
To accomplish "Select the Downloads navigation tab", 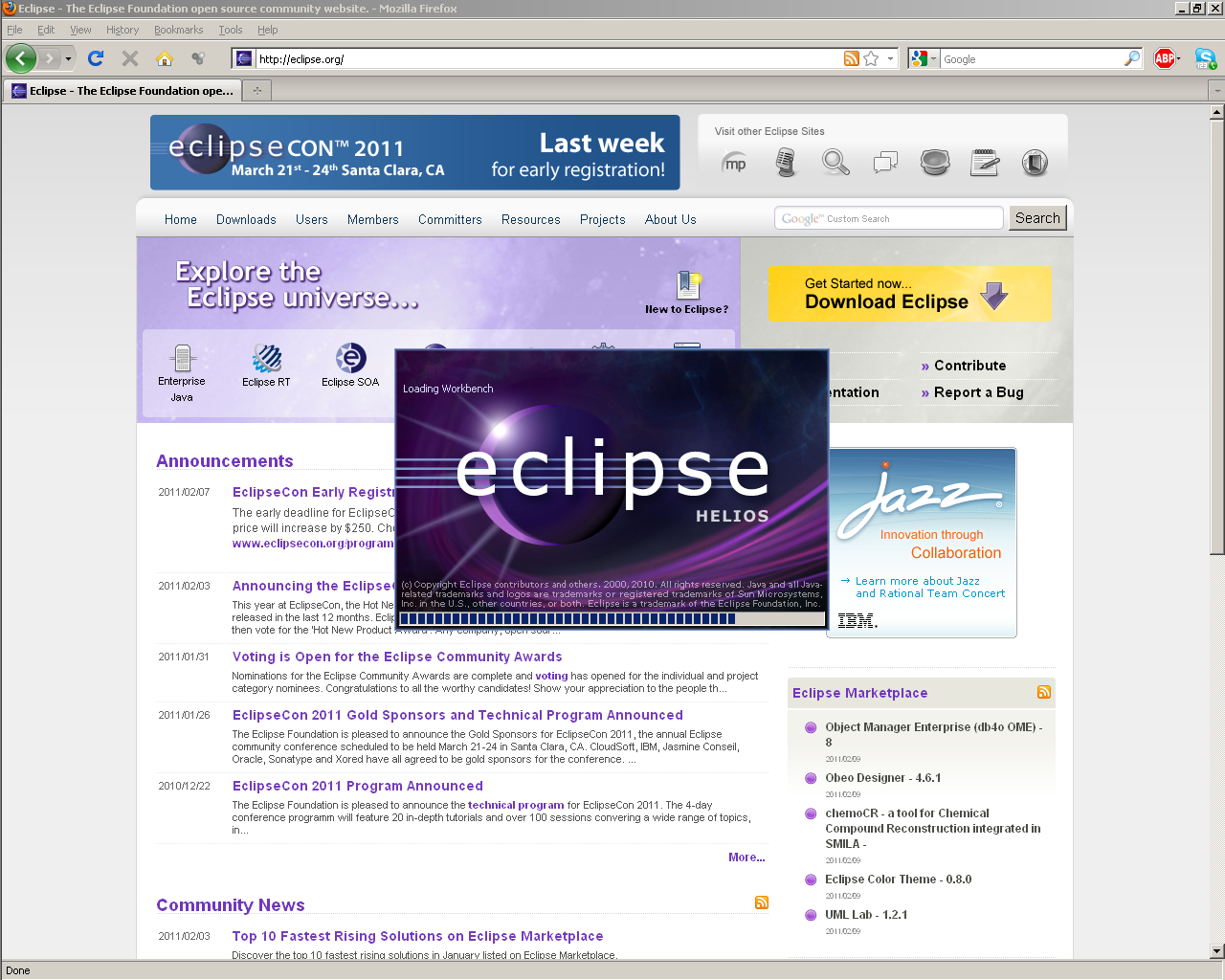I will 246,219.
